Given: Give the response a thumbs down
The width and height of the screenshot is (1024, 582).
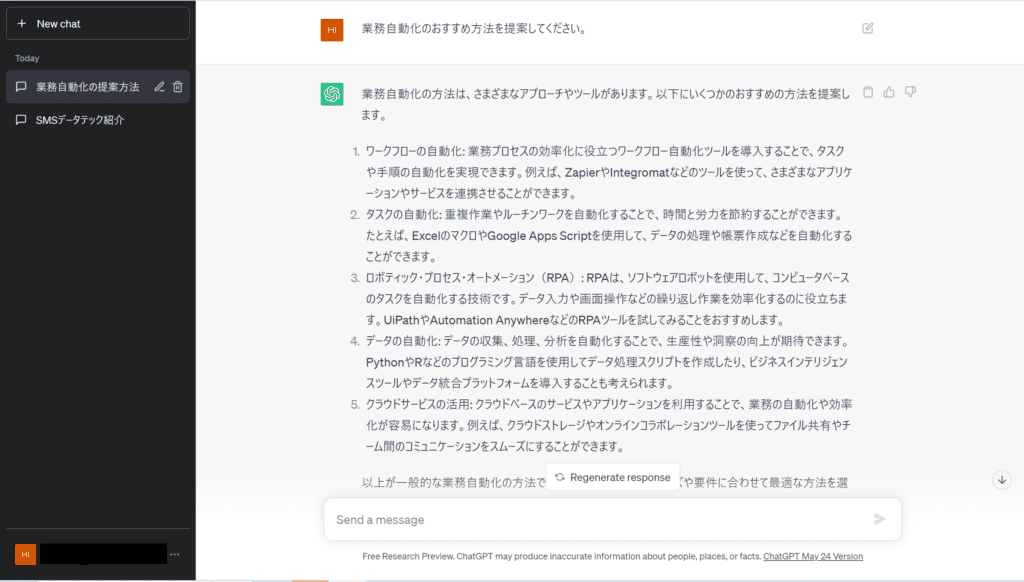Looking at the screenshot, I should (910, 92).
